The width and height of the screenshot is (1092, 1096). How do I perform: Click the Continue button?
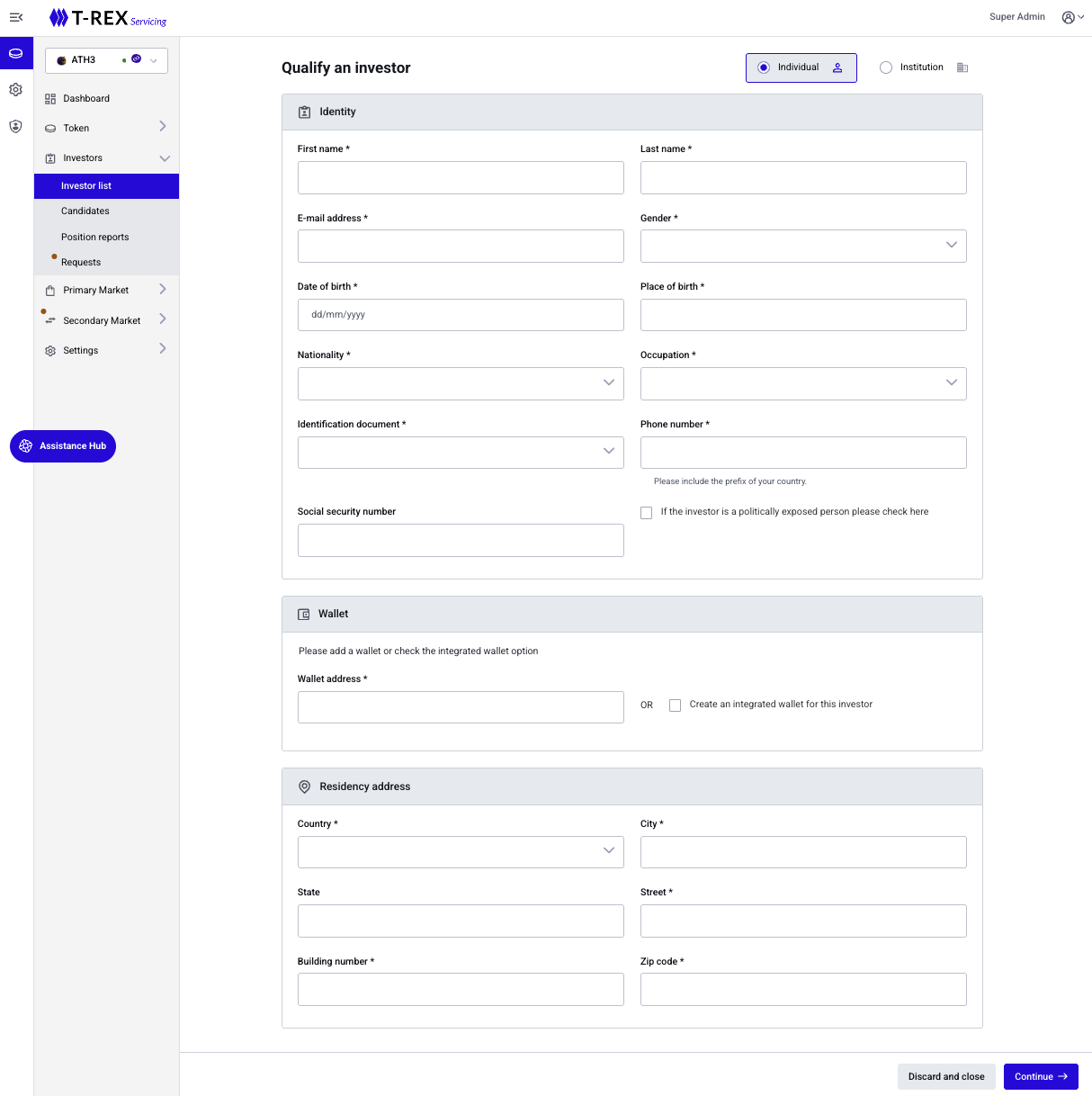point(1040,1076)
